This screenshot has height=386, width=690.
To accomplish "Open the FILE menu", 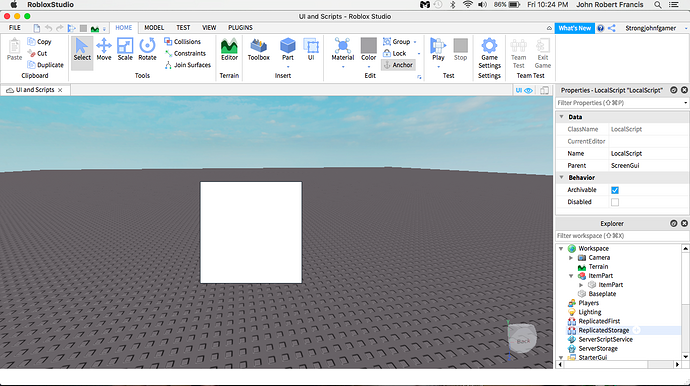I will pyautogui.click(x=15, y=27).
